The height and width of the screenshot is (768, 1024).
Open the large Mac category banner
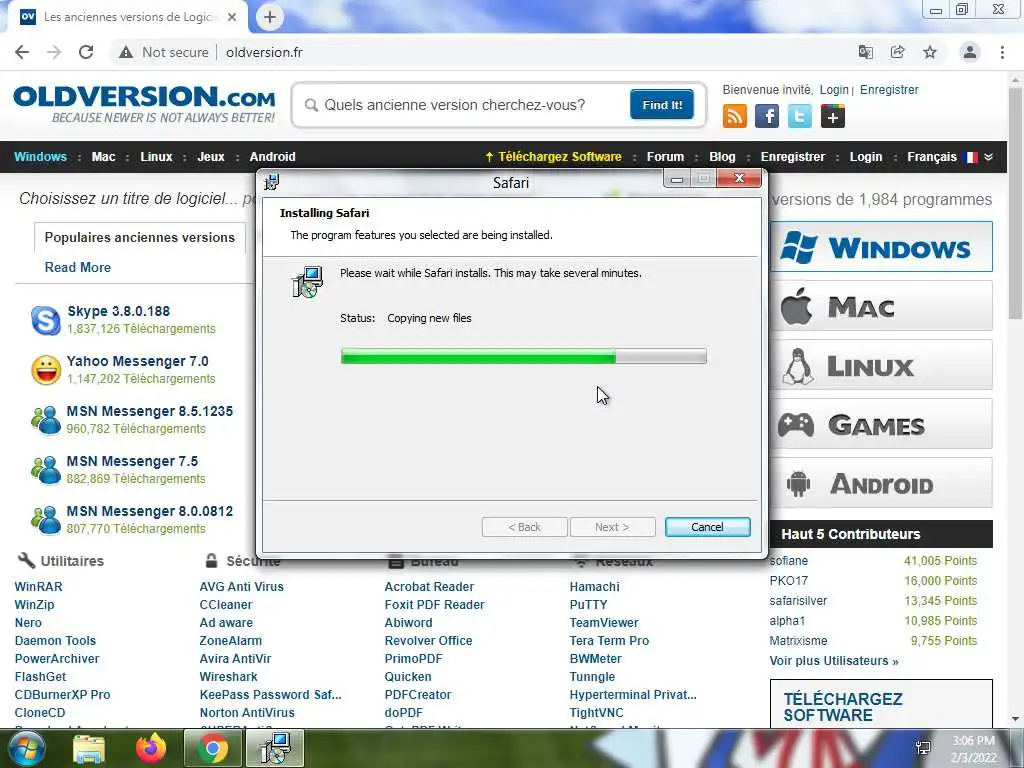tap(881, 306)
